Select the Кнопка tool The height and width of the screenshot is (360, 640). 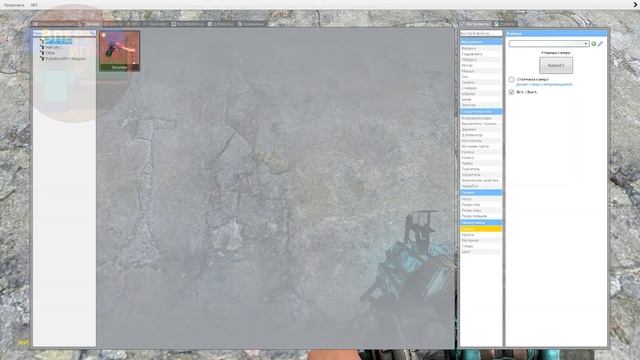pos(481,152)
